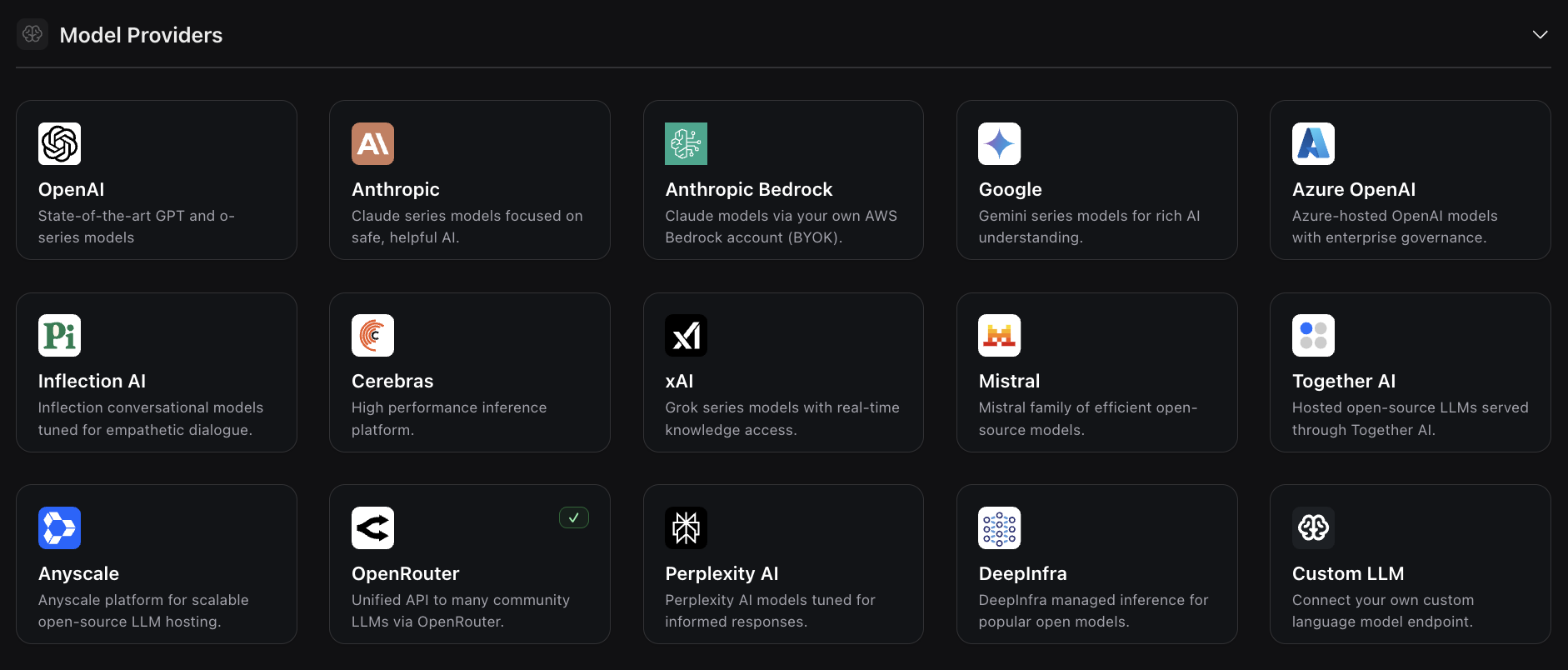Image resolution: width=1568 pixels, height=670 pixels.
Task: Select the Anthropic logo icon
Action: point(372,143)
